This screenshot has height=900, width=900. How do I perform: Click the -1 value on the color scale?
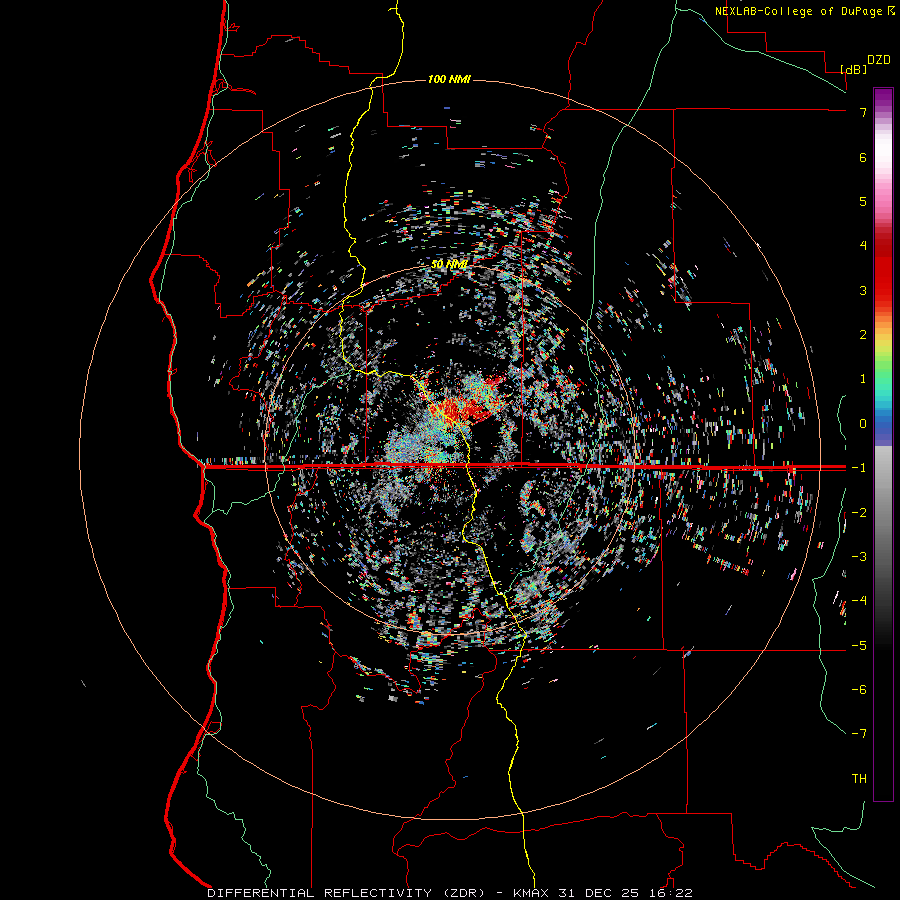click(859, 468)
